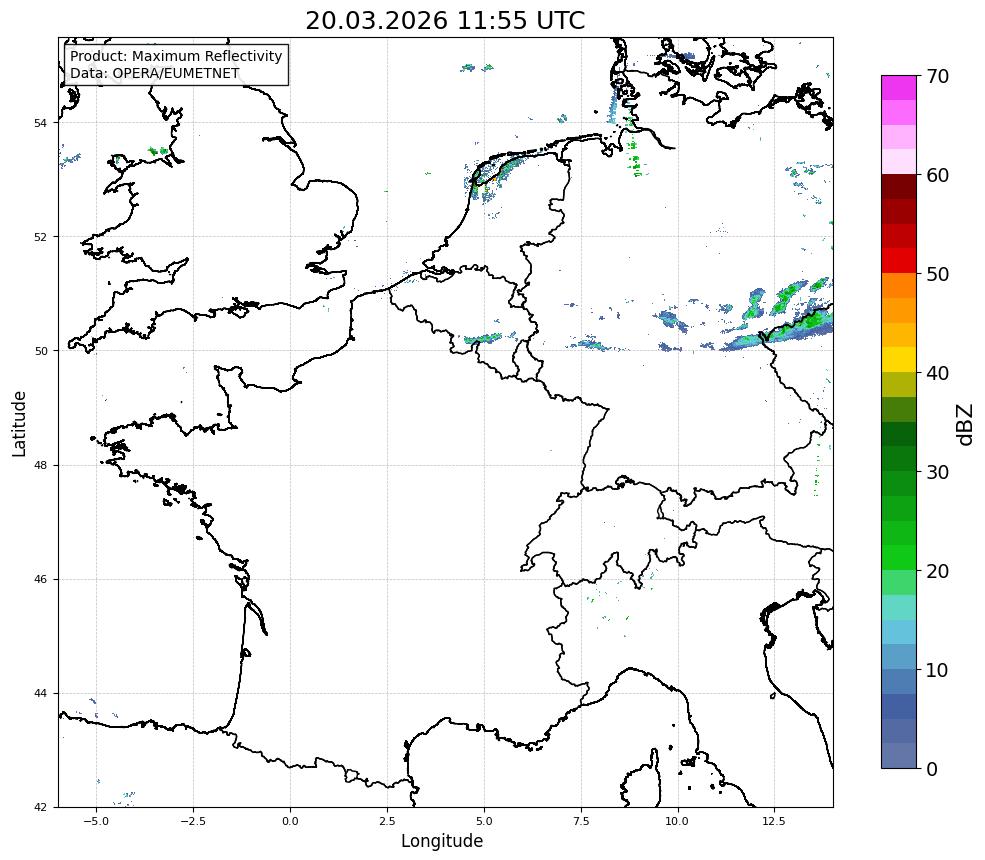The image size is (985, 860).
Task: Click colorbar tick value 30
Action: pyautogui.click(x=937, y=472)
